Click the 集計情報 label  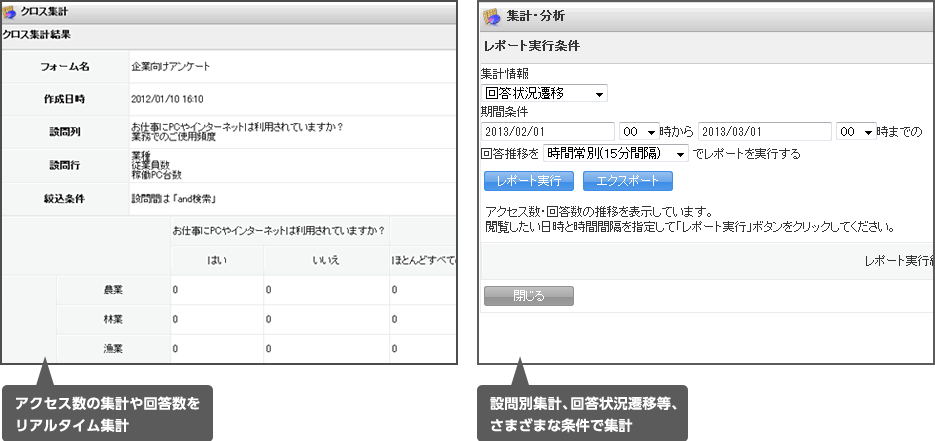(x=504, y=73)
